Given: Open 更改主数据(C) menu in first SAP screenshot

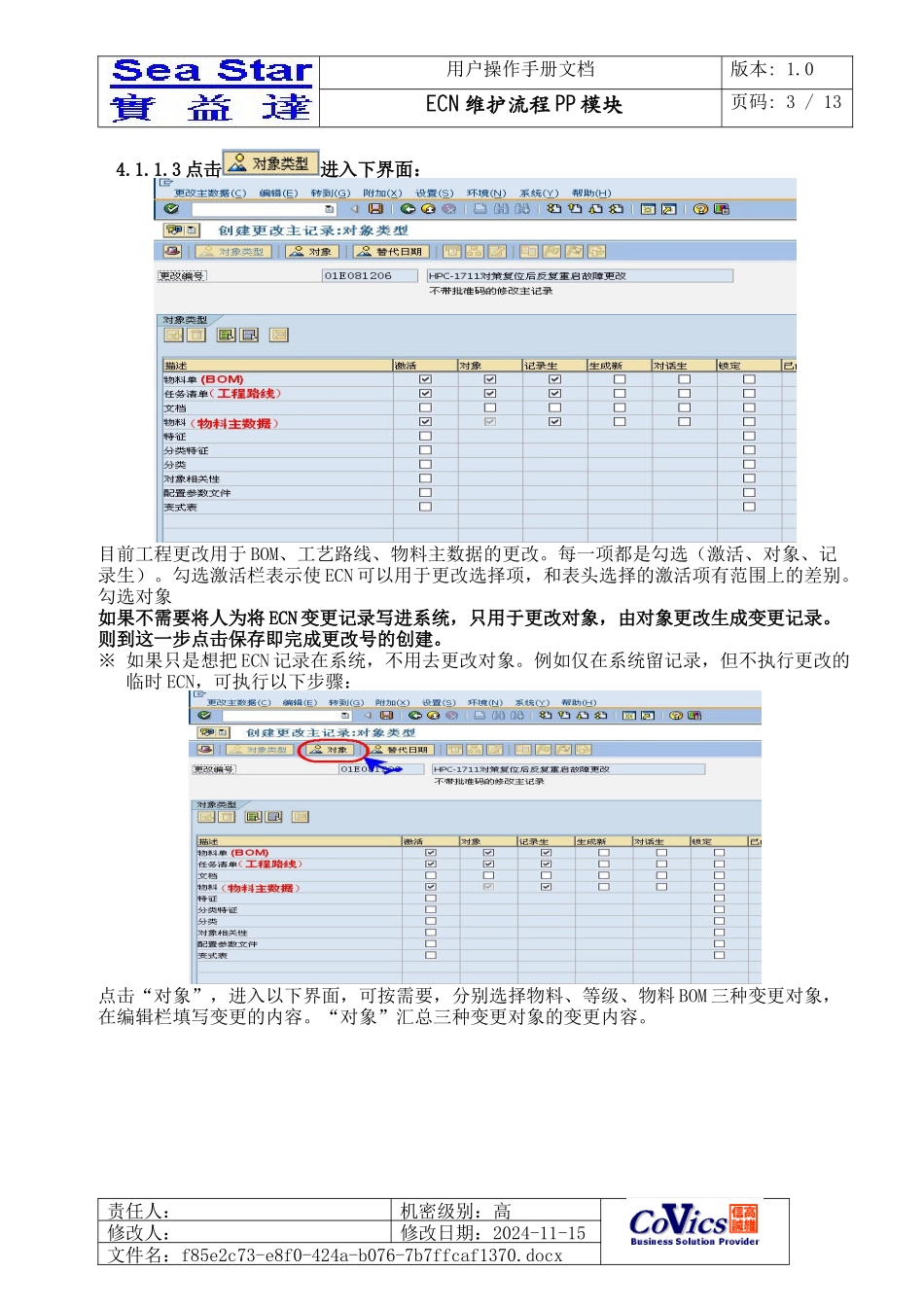Looking at the screenshot, I should [210, 194].
